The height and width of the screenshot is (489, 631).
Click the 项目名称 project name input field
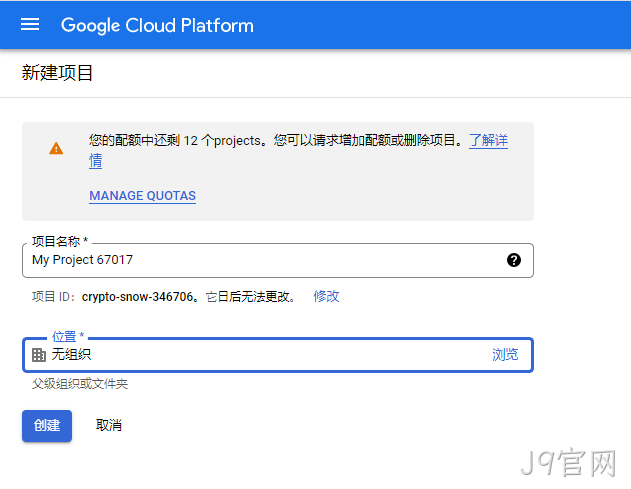tap(278, 260)
